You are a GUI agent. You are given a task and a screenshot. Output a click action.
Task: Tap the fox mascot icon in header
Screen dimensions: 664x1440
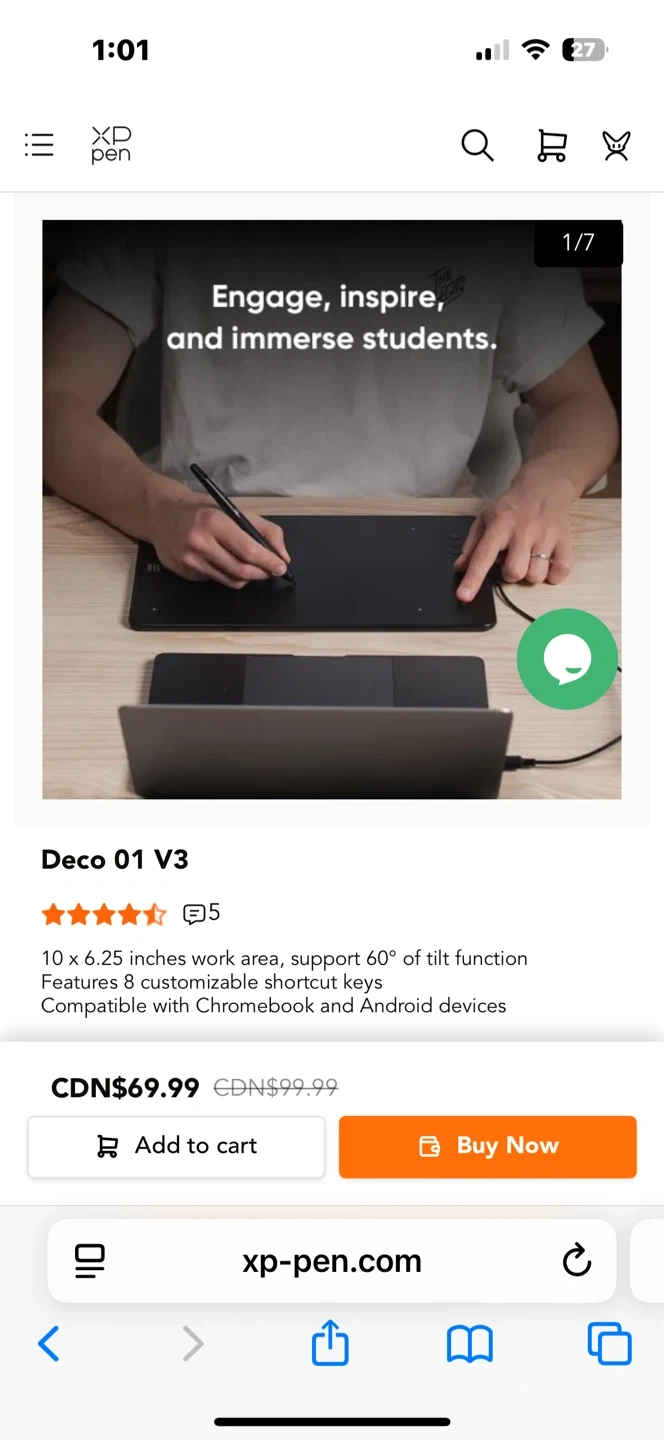(616, 146)
